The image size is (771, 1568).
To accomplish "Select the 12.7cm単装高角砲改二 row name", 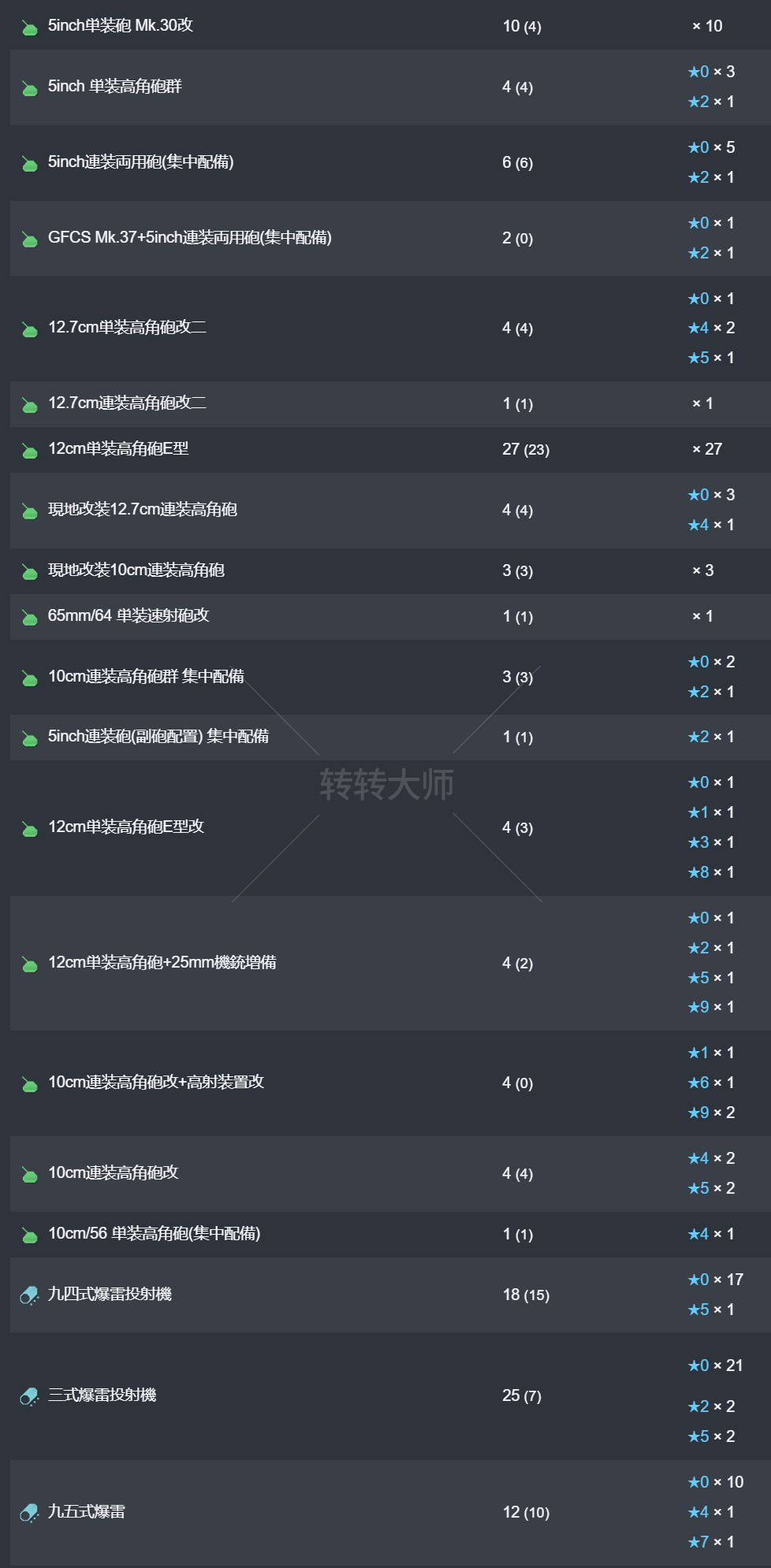I will click(x=127, y=328).
